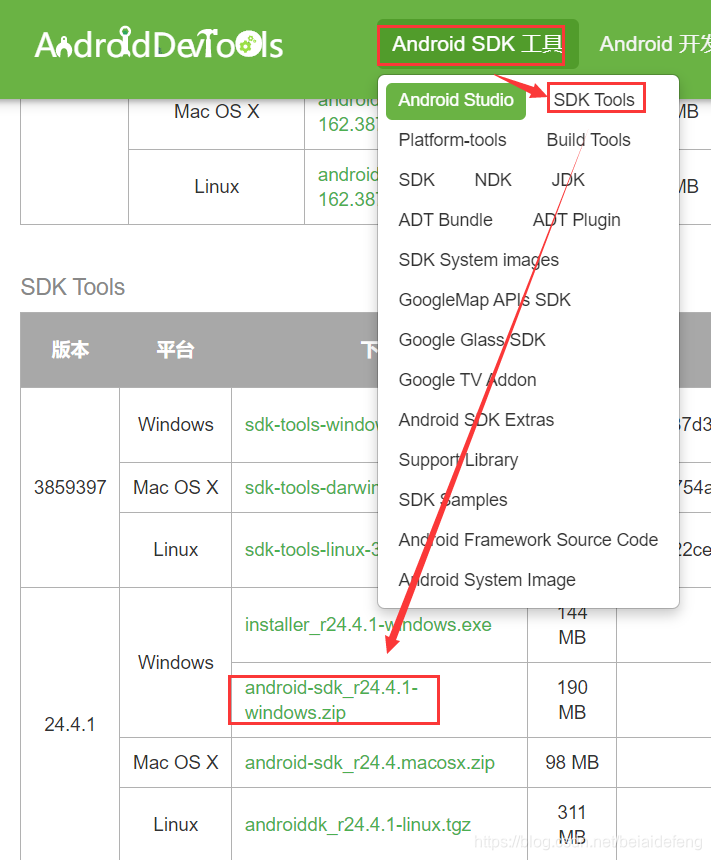Open Android Framework Source Code entry
Screen dimensions: 711x860
[x=528, y=540]
